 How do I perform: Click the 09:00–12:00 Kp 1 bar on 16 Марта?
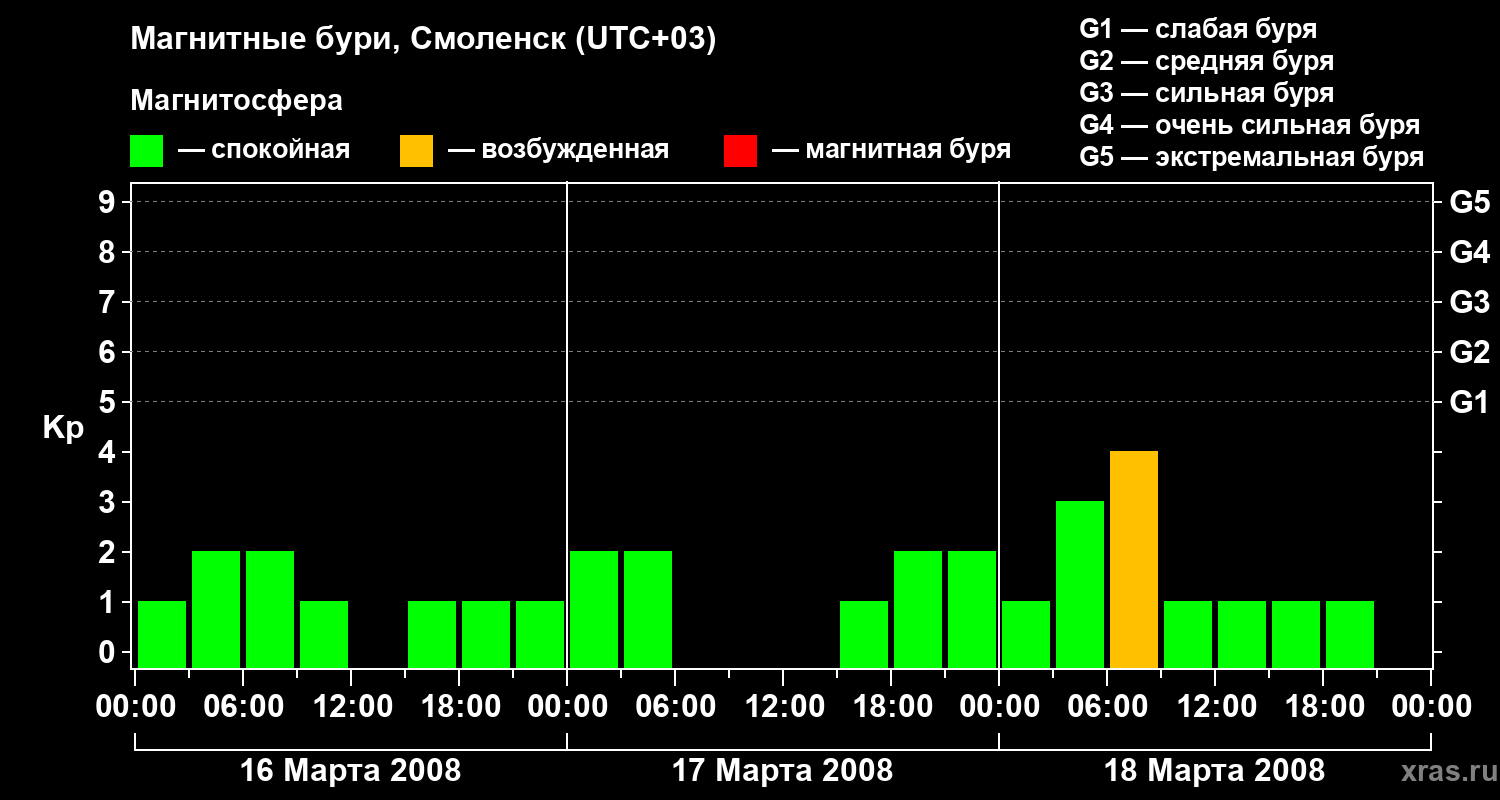point(324,634)
